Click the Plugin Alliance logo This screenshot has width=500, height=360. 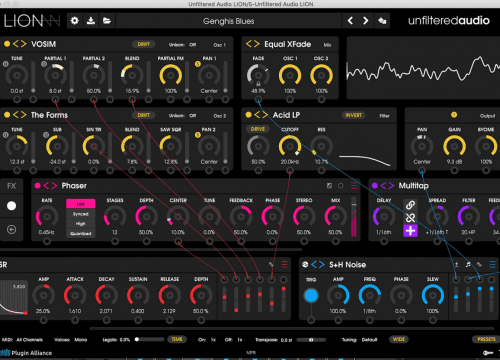pos(26,353)
